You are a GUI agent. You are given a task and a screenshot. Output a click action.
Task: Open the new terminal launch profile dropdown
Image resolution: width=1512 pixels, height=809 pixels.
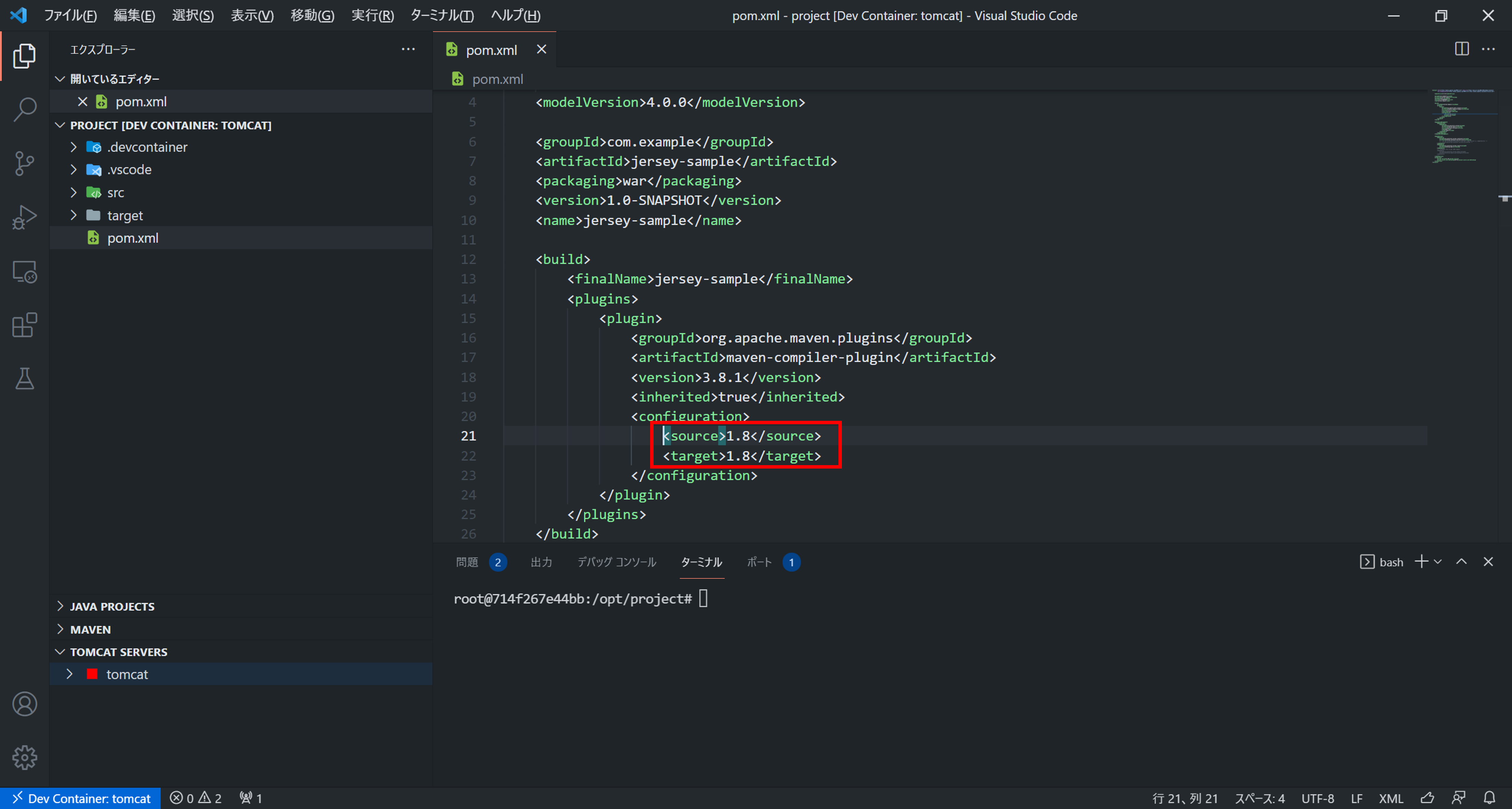[x=1438, y=562]
